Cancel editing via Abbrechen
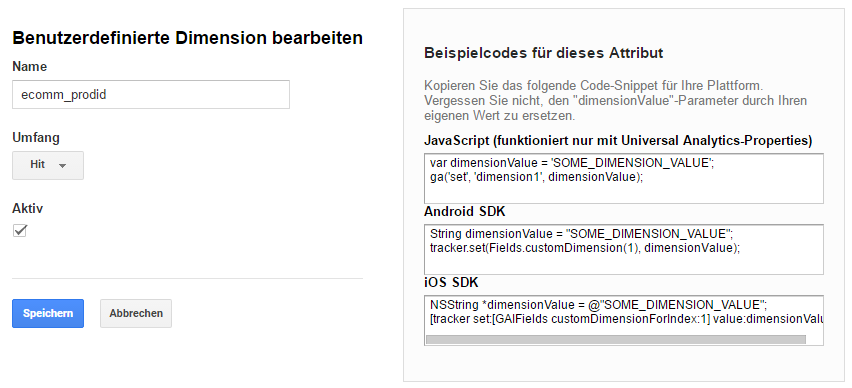The image size is (852, 388). click(136, 314)
